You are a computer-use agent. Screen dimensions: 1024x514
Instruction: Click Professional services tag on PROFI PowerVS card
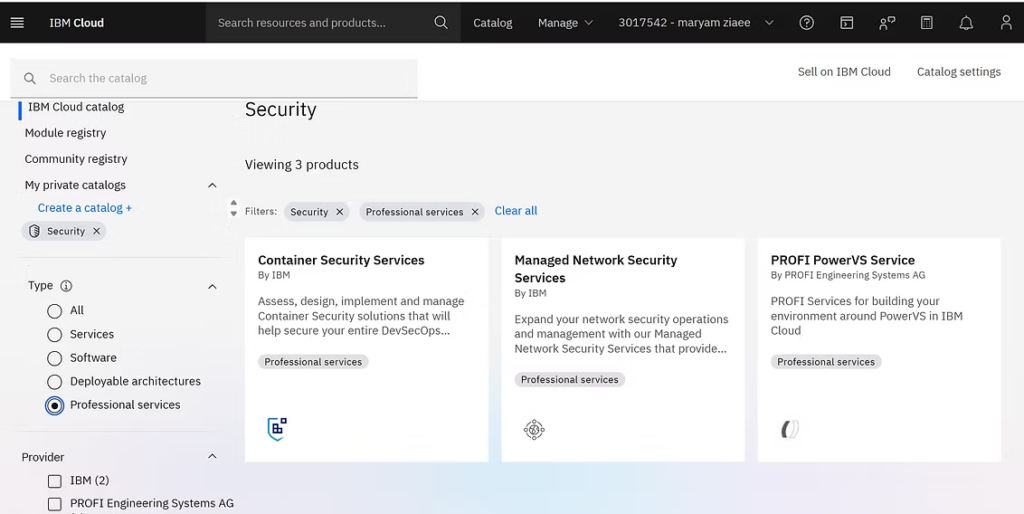(825, 362)
